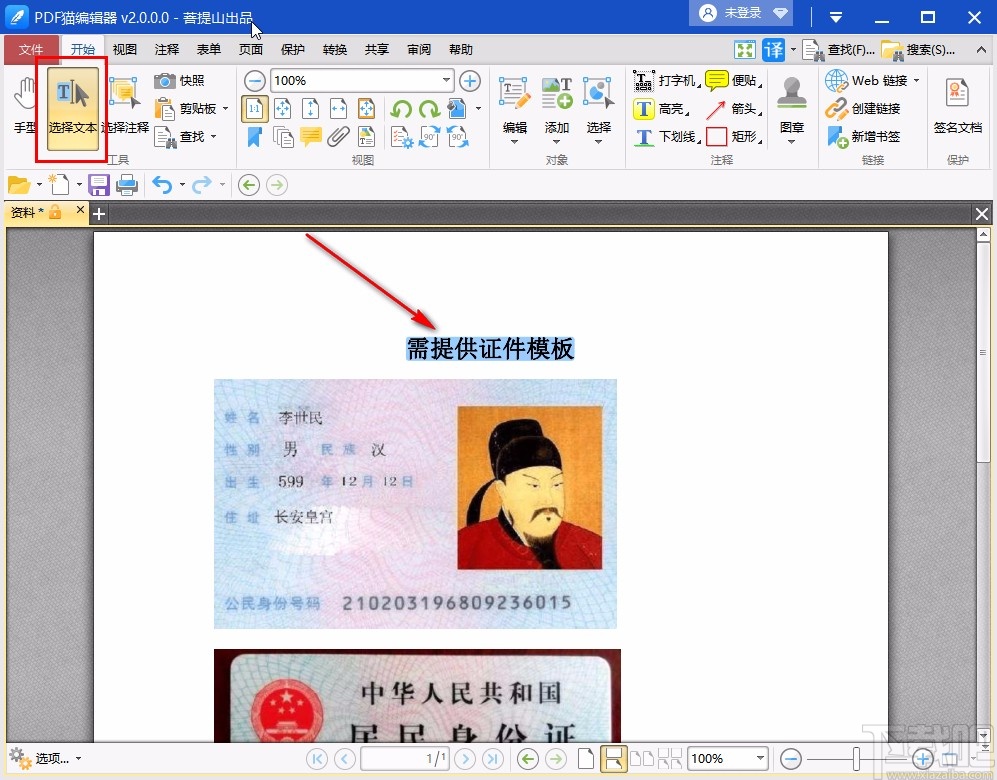Create a 新增书签 bookmark
Screen dimensions: 997x780
point(874,136)
